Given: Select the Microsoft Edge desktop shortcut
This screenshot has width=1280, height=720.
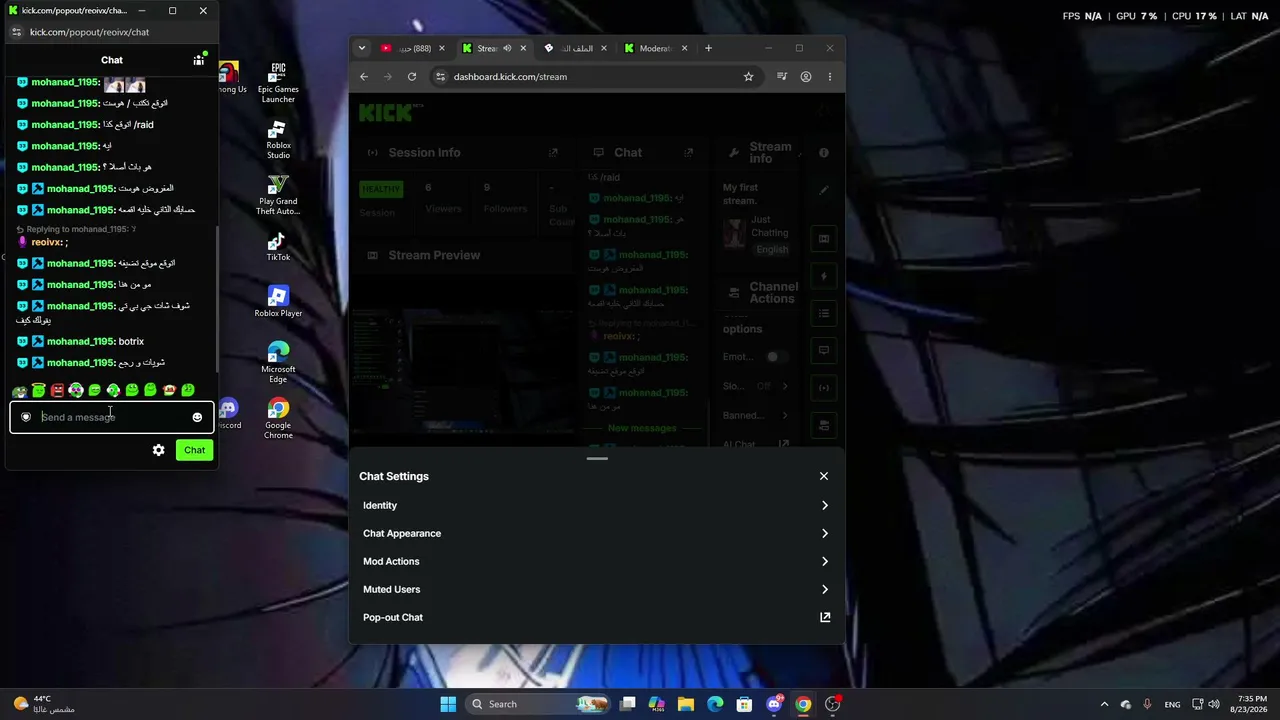Looking at the screenshot, I should [278, 362].
